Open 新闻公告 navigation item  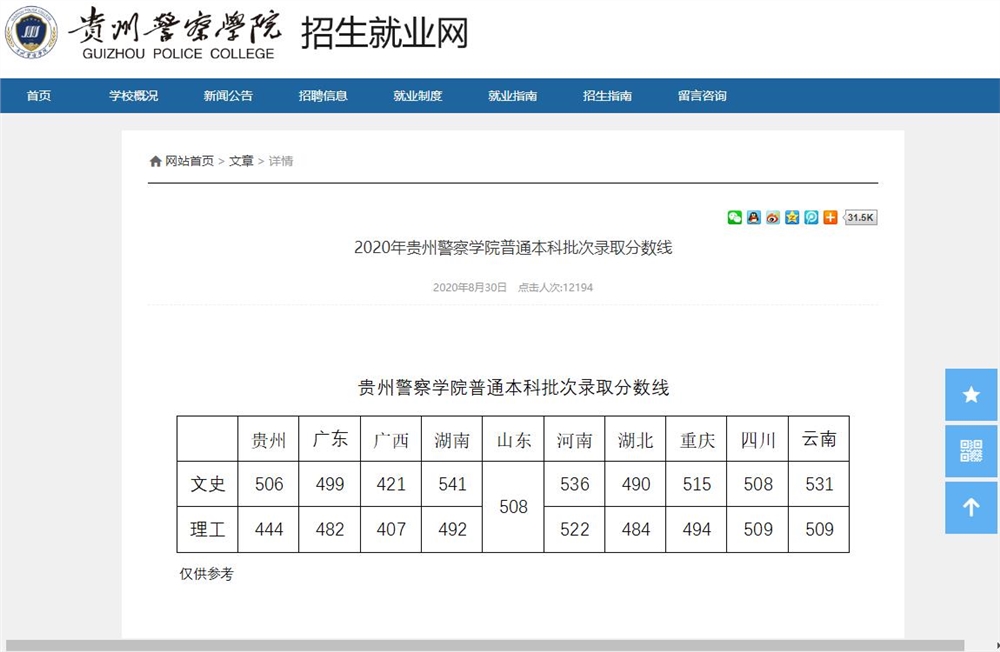point(228,96)
